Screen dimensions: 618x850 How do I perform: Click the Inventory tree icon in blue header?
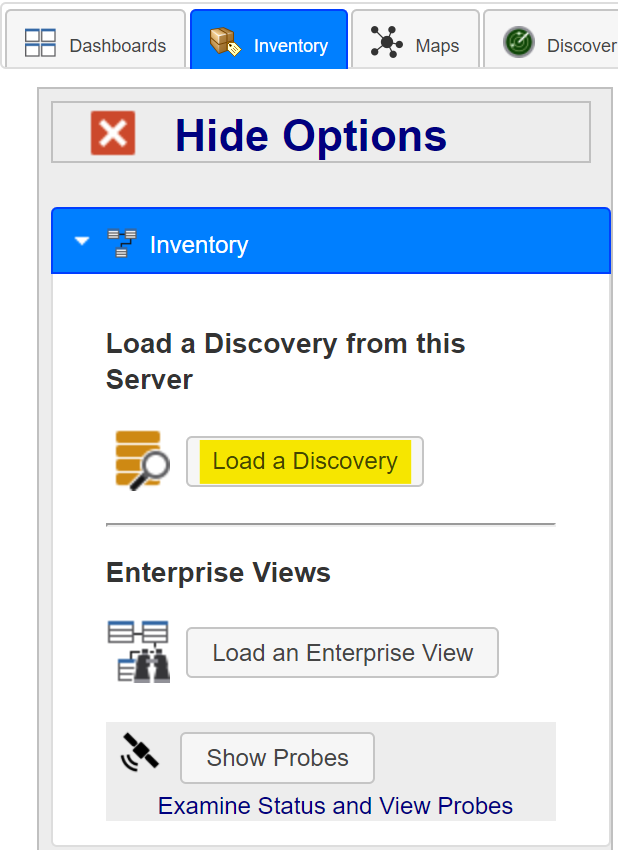tap(122, 243)
